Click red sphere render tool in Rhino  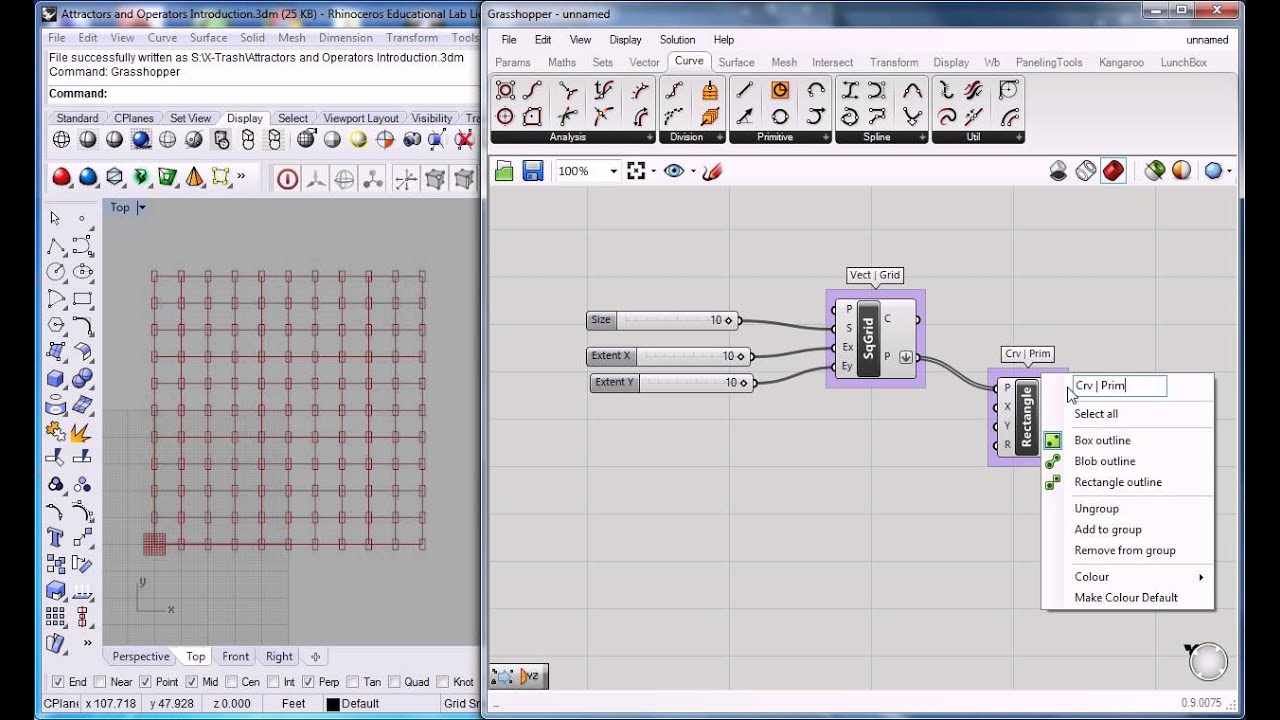point(62,178)
